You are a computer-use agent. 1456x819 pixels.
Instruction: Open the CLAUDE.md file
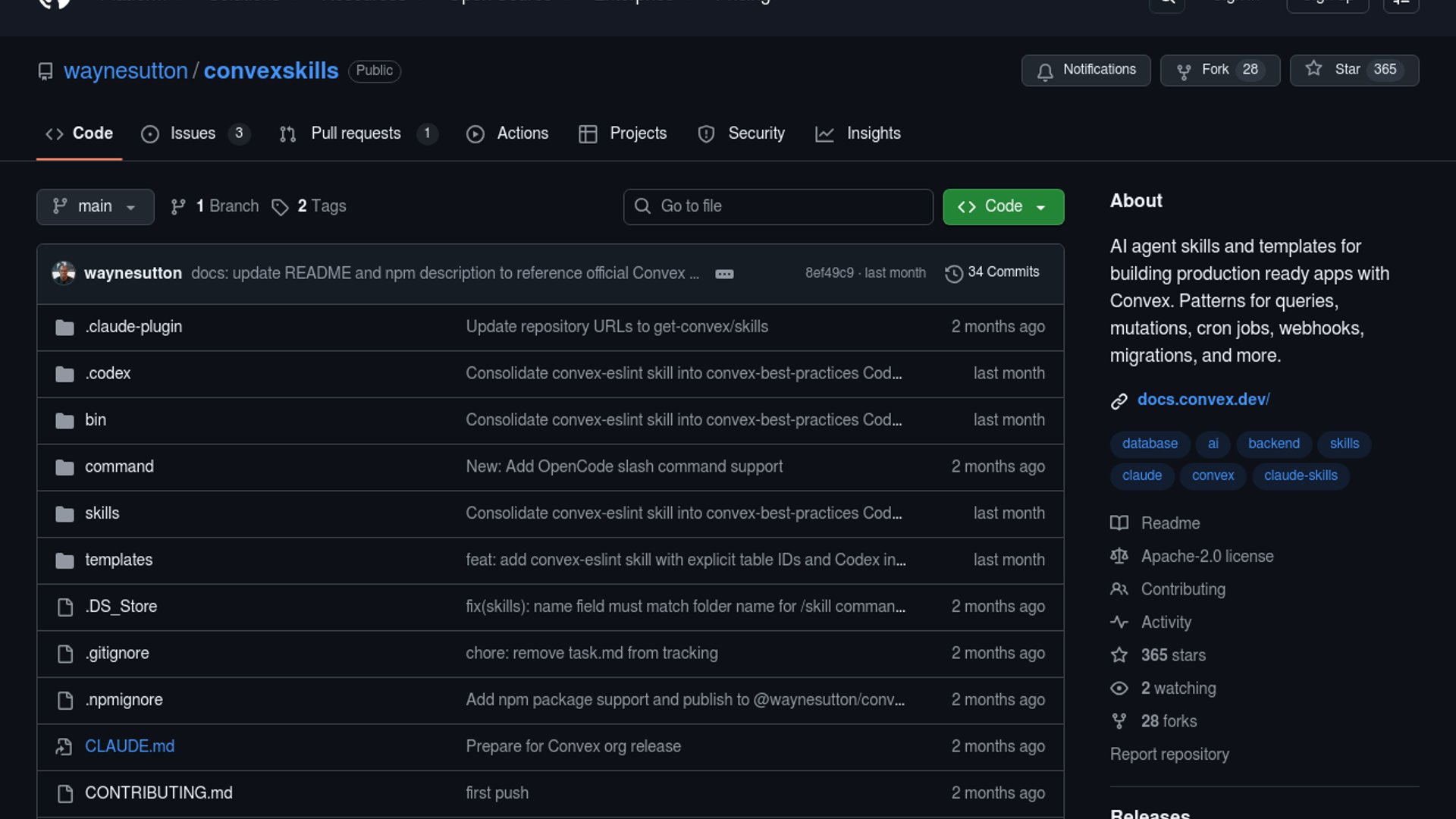(130, 746)
